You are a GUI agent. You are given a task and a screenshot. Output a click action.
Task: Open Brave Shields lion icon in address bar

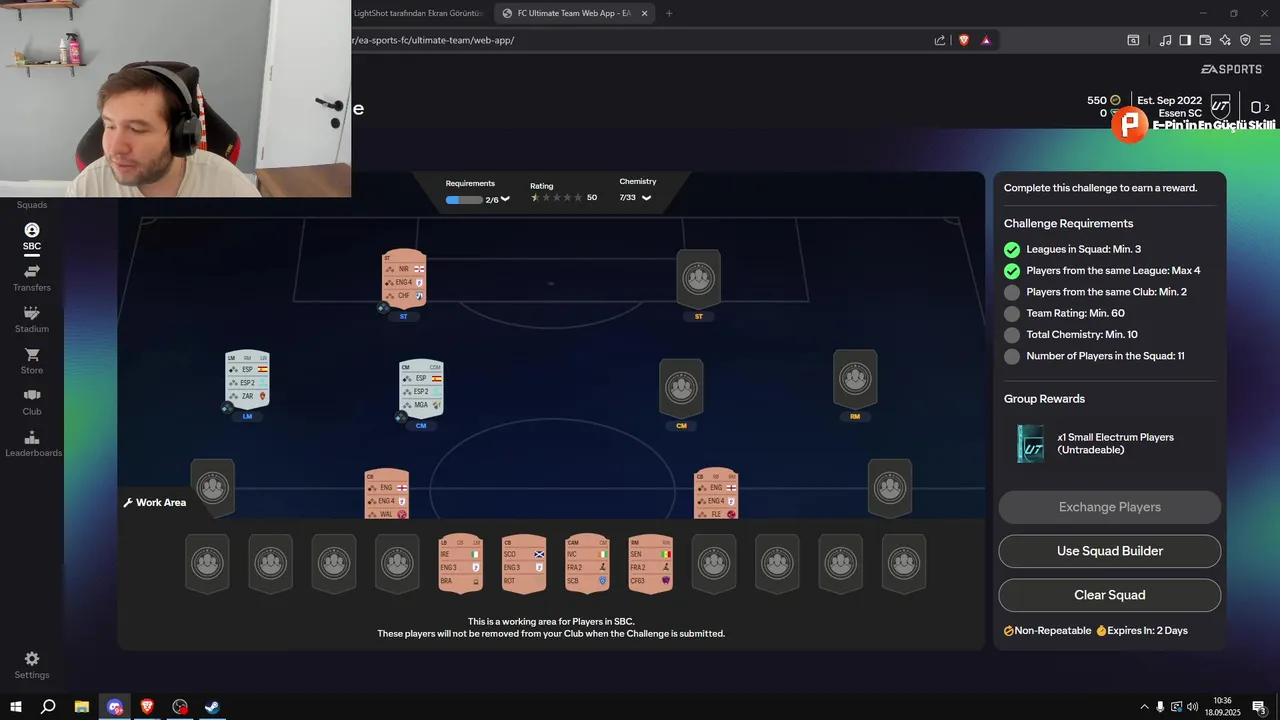click(x=964, y=40)
